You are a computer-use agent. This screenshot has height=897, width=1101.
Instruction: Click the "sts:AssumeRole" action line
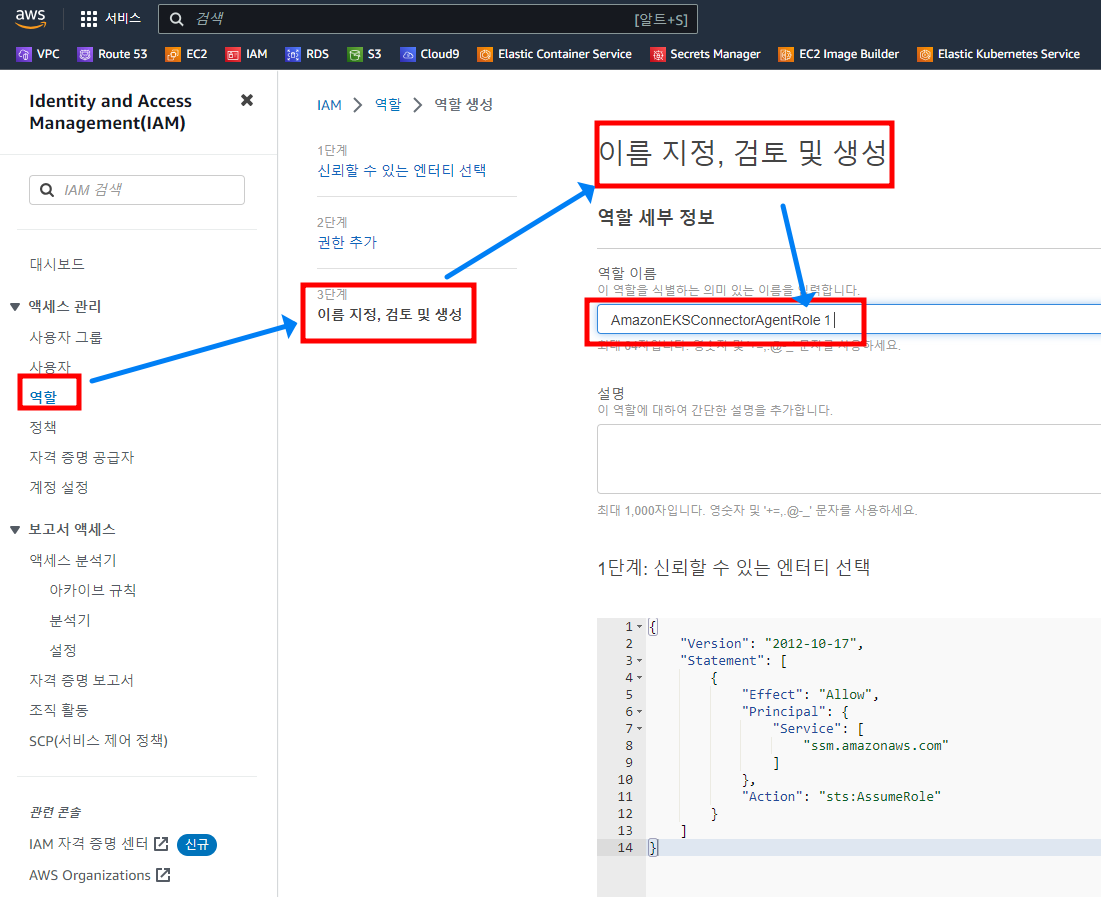click(x=841, y=797)
